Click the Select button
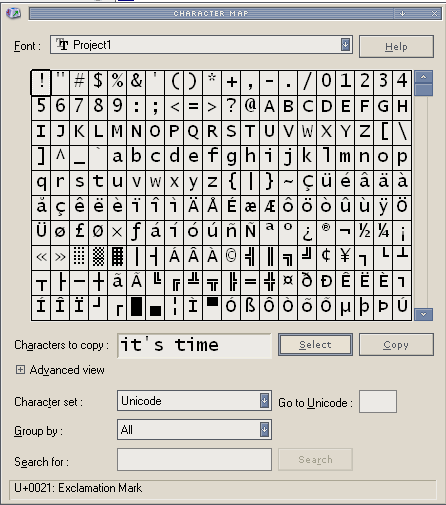The width and height of the screenshot is (446, 505). point(315,345)
